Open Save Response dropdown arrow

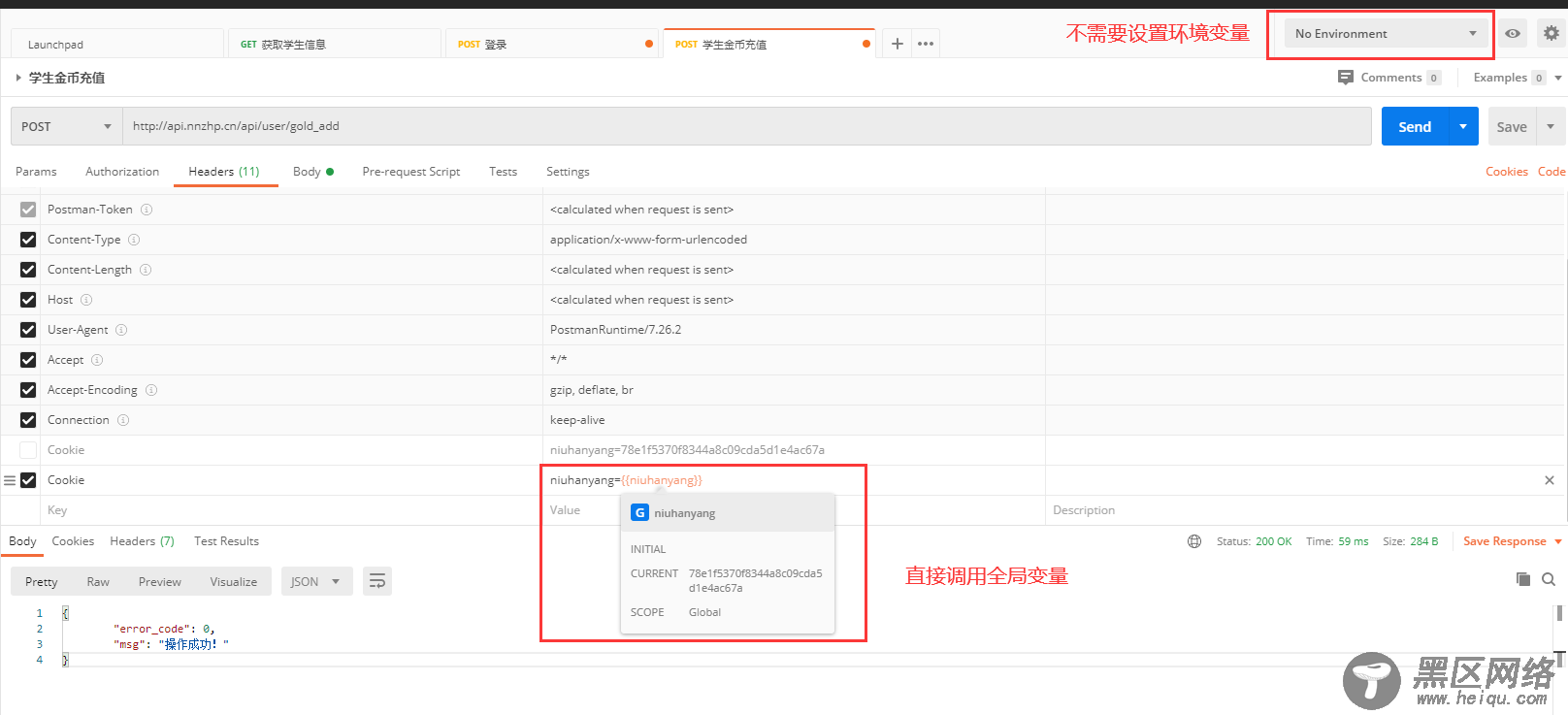[x=1558, y=541]
